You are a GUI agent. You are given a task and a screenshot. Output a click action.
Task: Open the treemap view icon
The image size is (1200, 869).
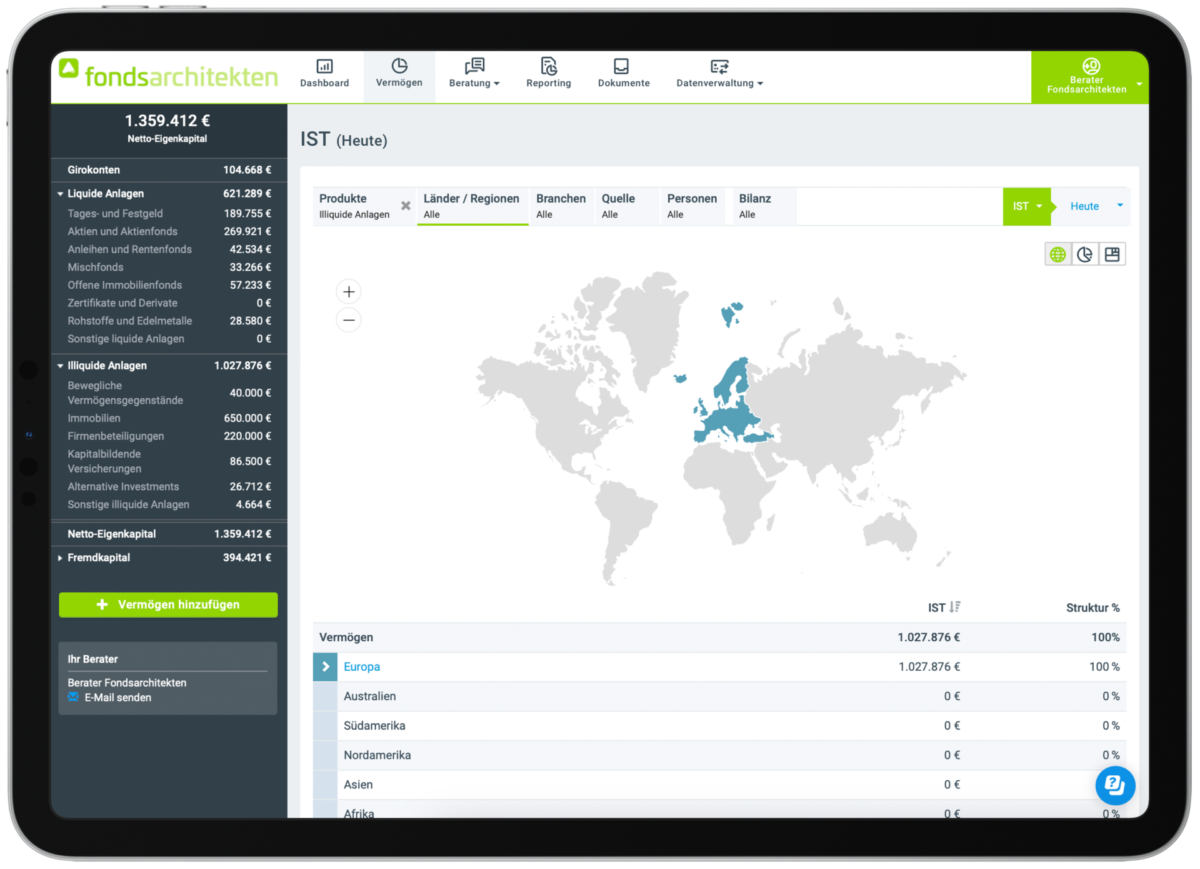pyautogui.click(x=1112, y=253)
